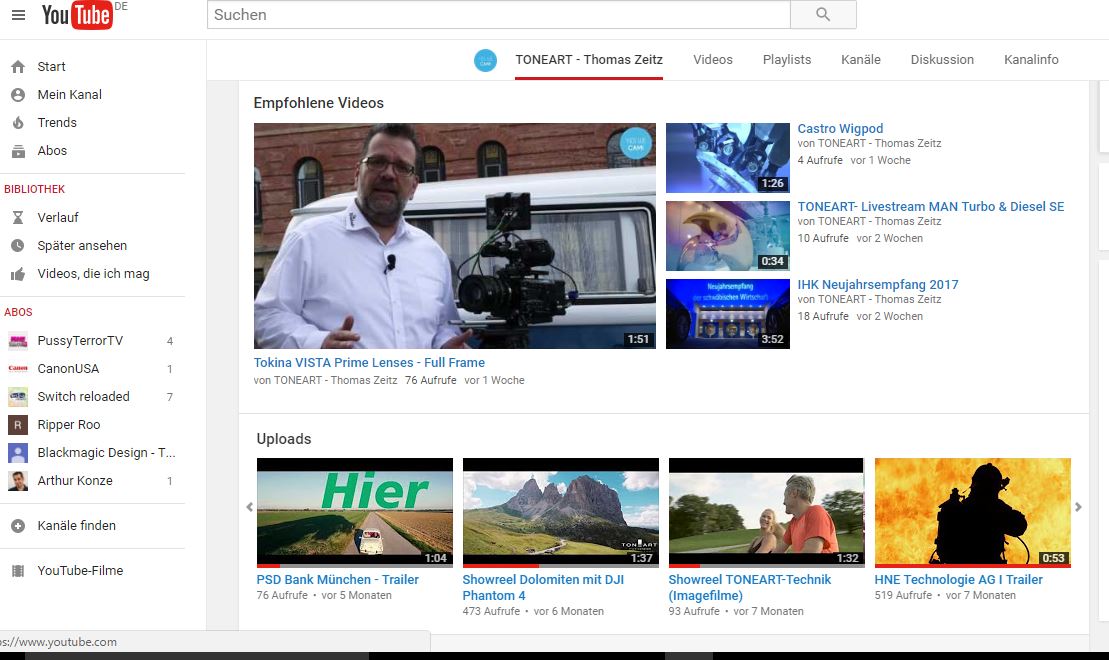Switch to the Kanalinfo tab

[x=1031, y=60]
